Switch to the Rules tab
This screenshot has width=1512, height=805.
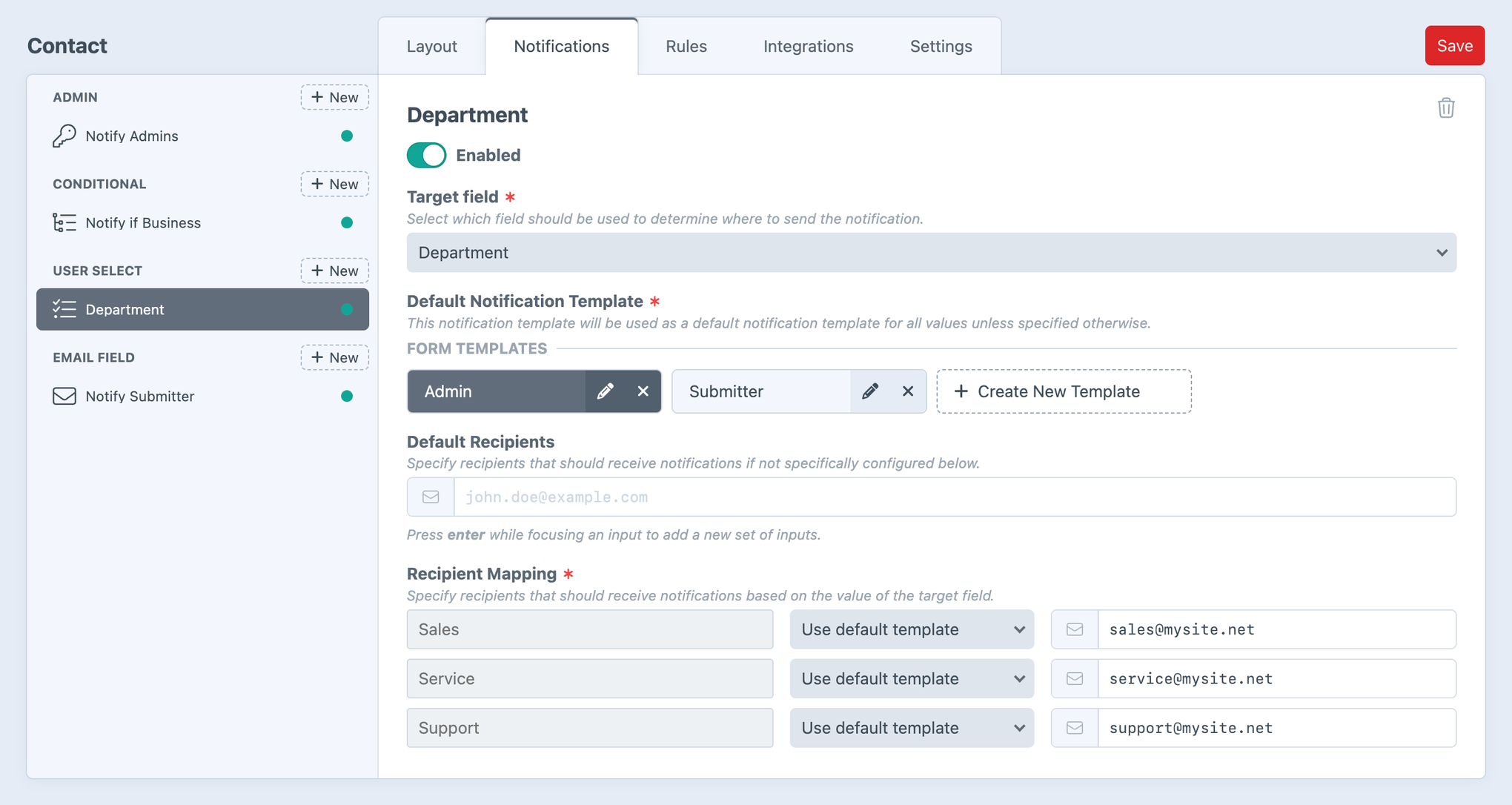686,45
